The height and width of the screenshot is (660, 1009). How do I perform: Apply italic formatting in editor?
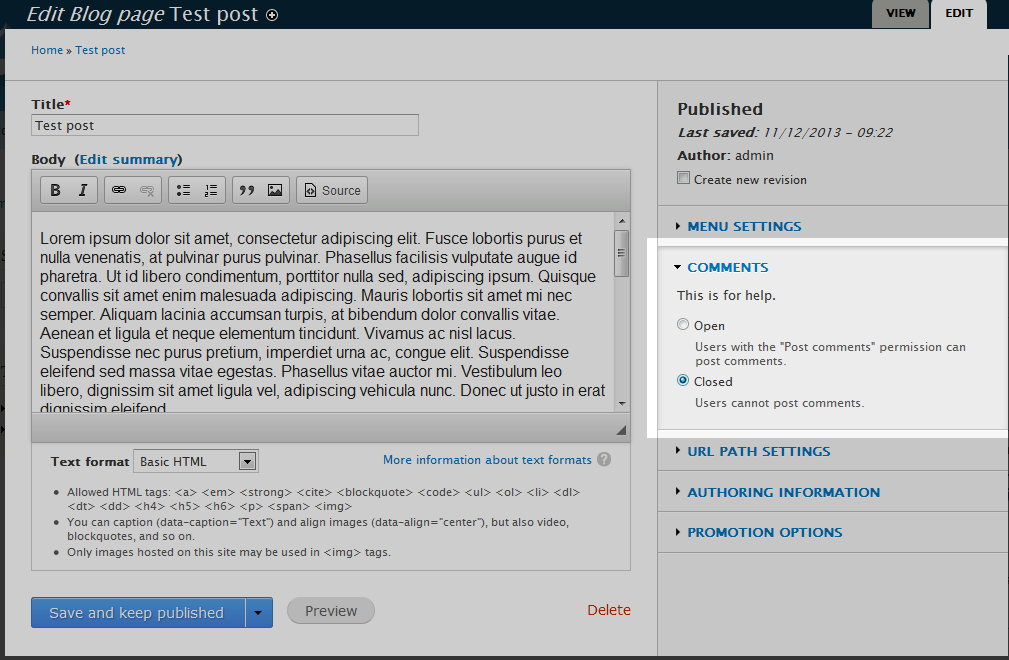tap(83, 190)
